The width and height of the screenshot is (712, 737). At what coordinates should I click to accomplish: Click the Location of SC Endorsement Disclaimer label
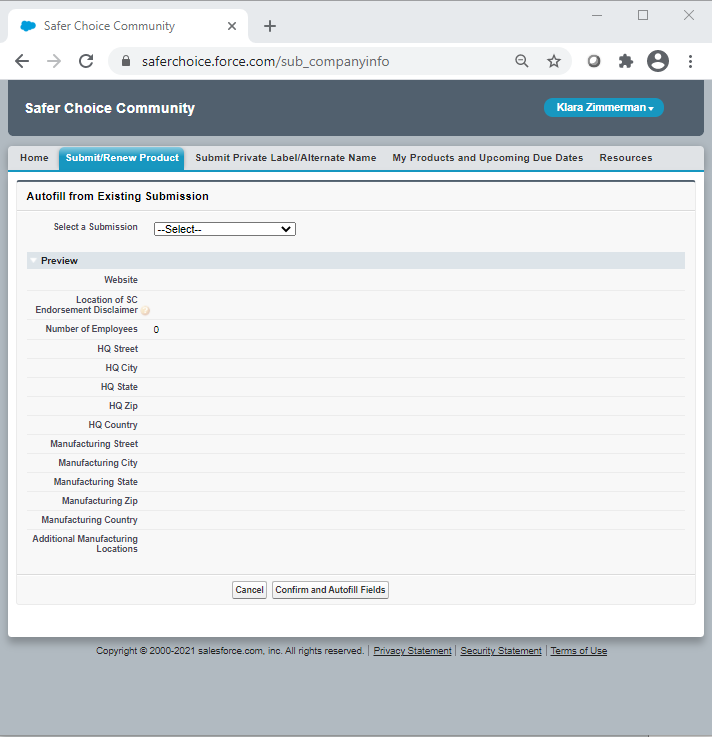tap(86, 305)
